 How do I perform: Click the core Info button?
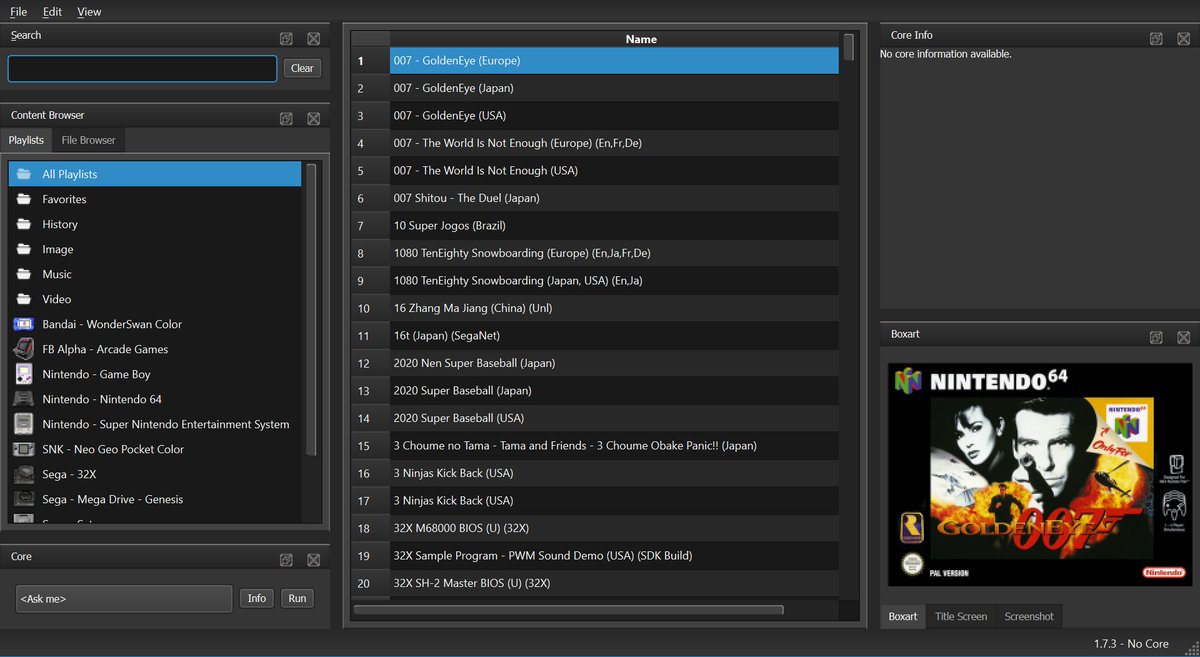(257, 598)
